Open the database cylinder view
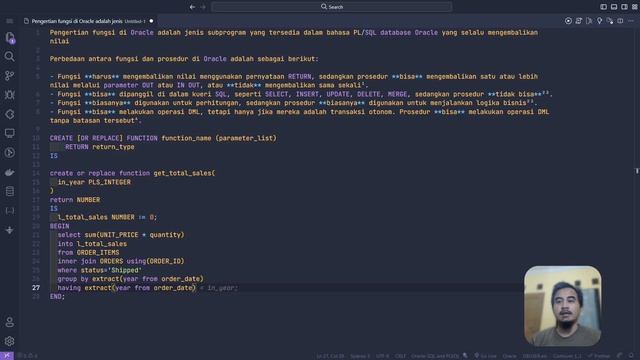640x360 pixels. [9, 191]
